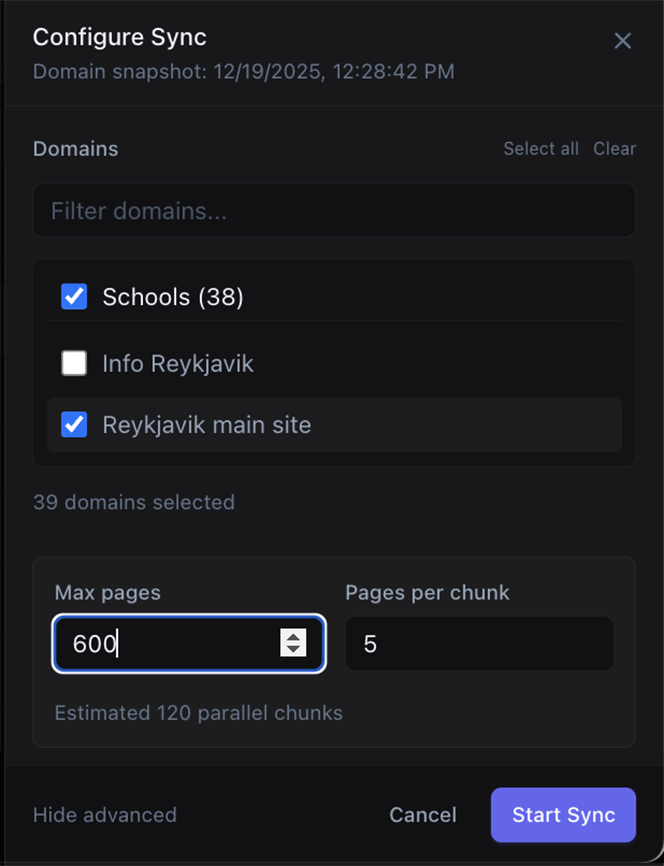Click the Info Reykjavik label text
This screenshot has width=664, height=866.
pos(178,363)
